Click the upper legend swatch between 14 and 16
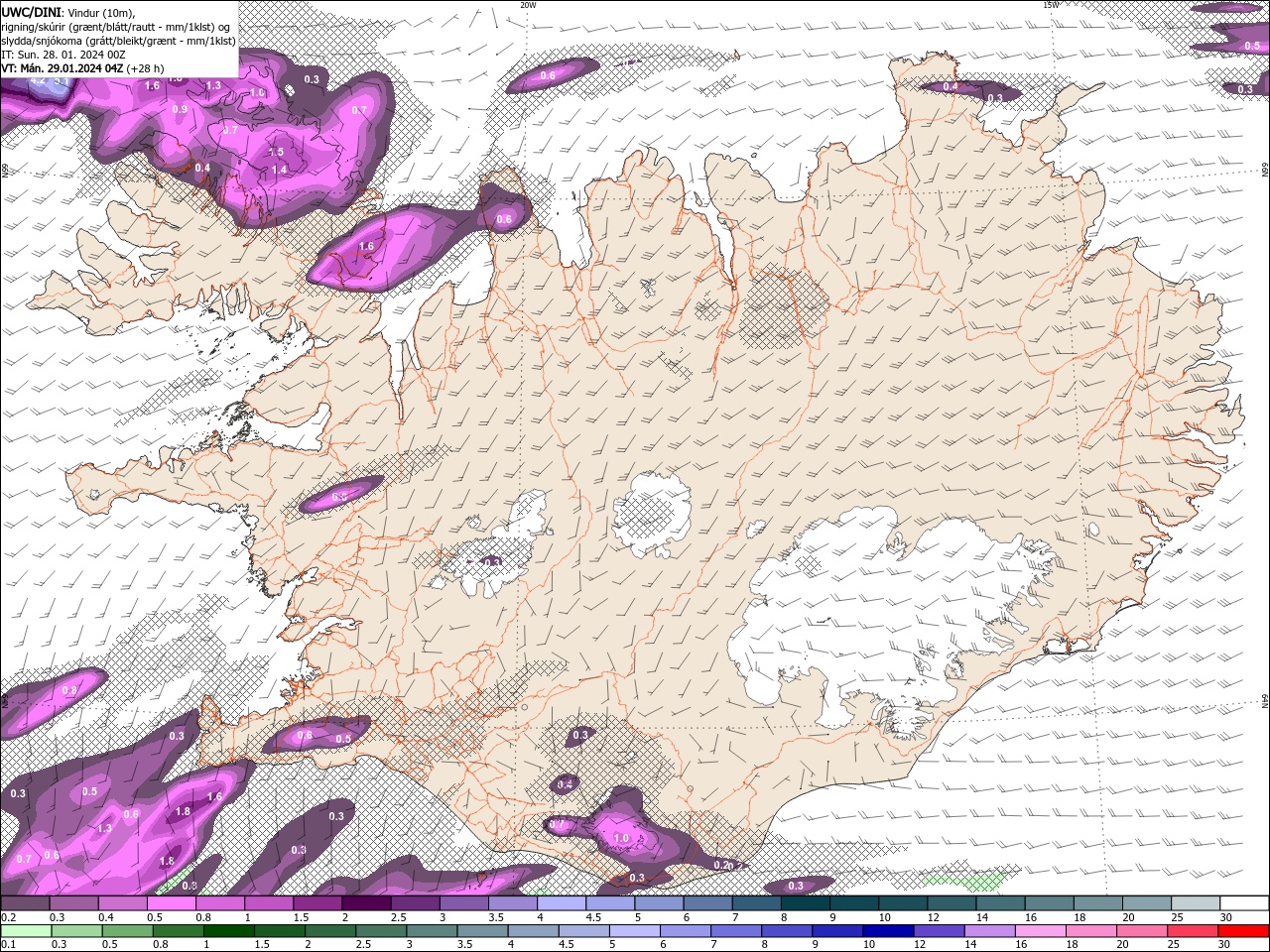Image resolution: width=1270 pixels, height=952 pixels. 1000,903
